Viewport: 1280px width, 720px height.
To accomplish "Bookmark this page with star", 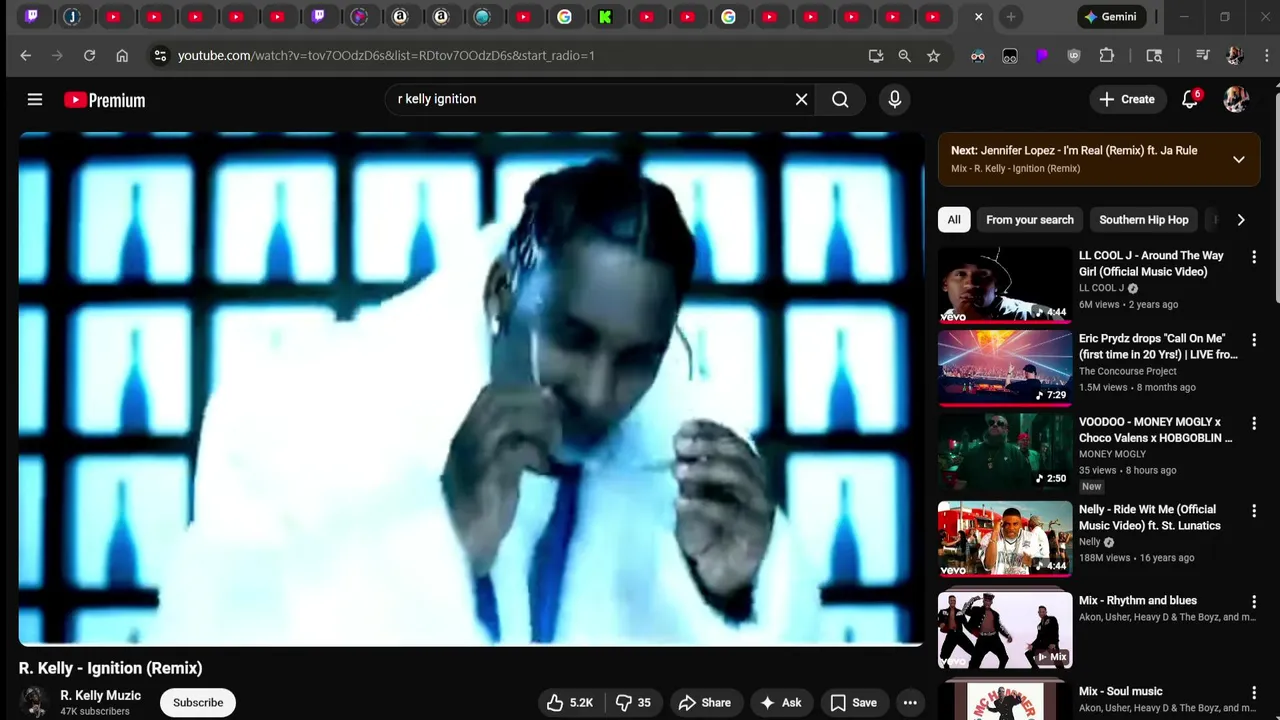I will (x=933, y=56).
